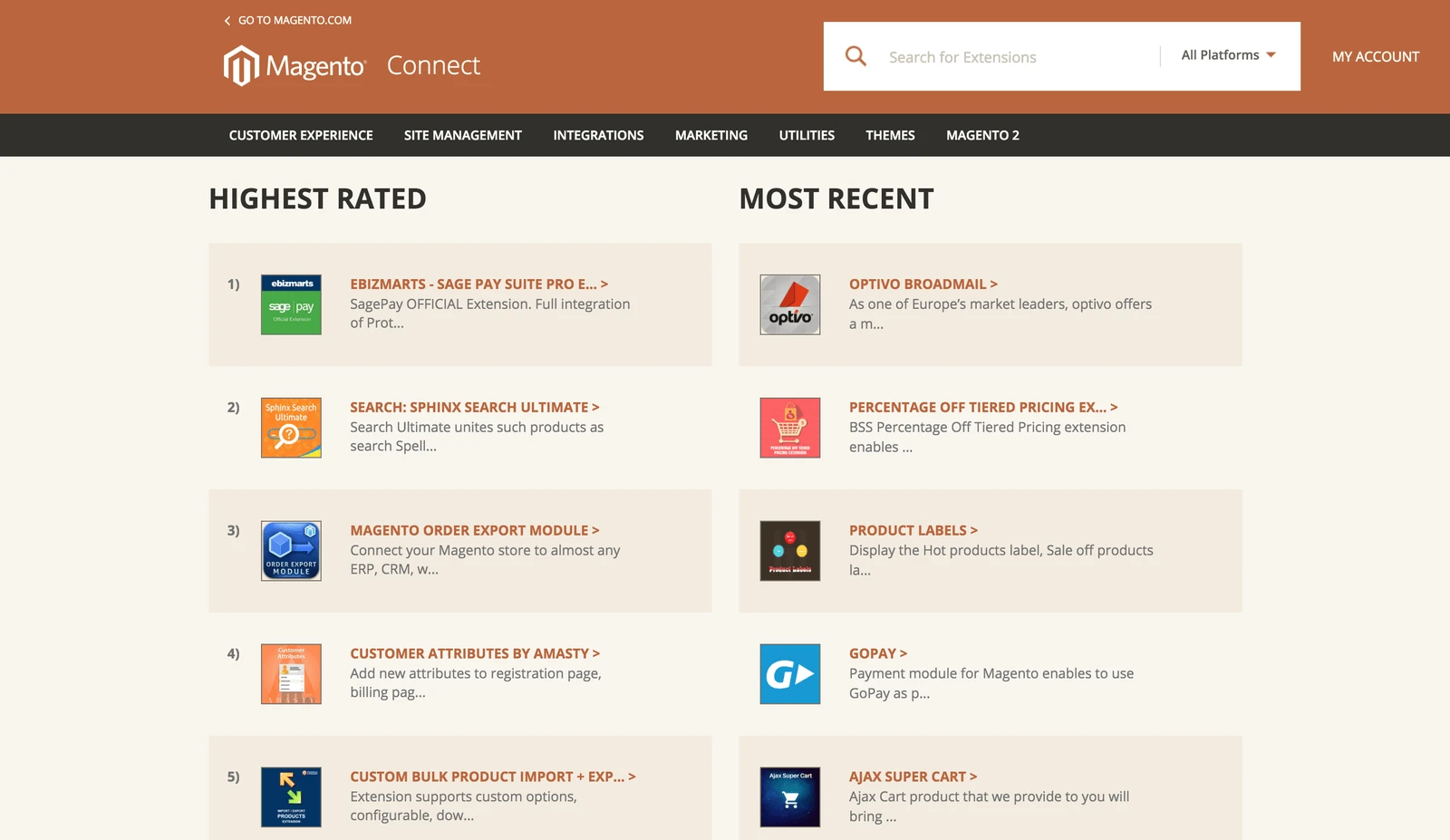
Task: Click the back chevron beside Go to Magento.com
Action: point(227,20)
